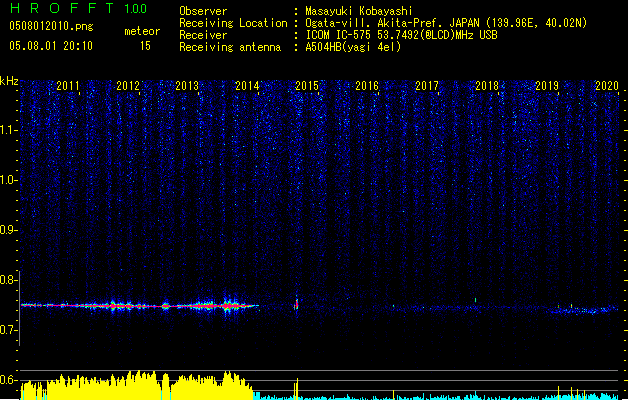Click the timestamp 05.08.01 20:10
Image resolution: width=629 pixels, height=400 pixels.
point(51,46)
